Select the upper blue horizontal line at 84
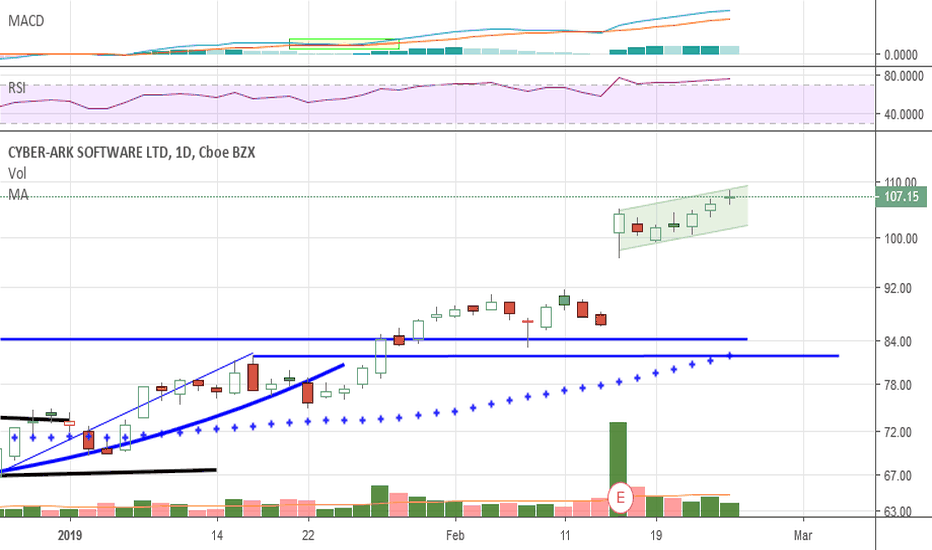Image resolution: width=932 pixels, height=550 pixels. point(373,340)
